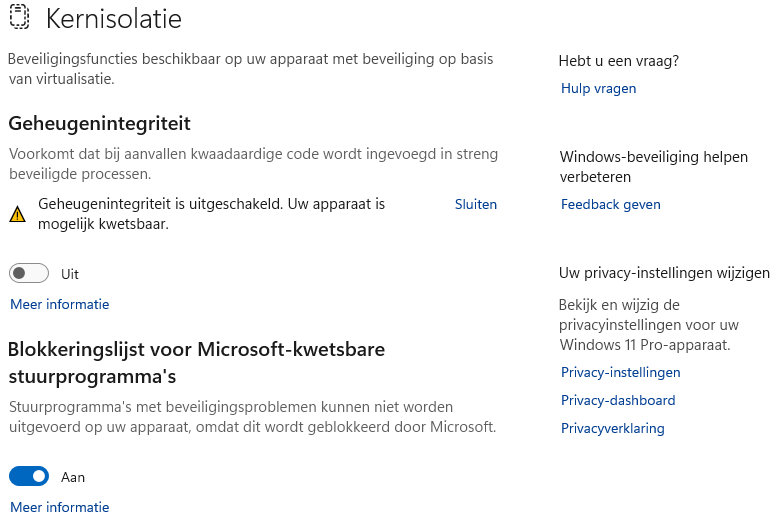Click the Uit label beside the toggle

[x=70, y=274]
